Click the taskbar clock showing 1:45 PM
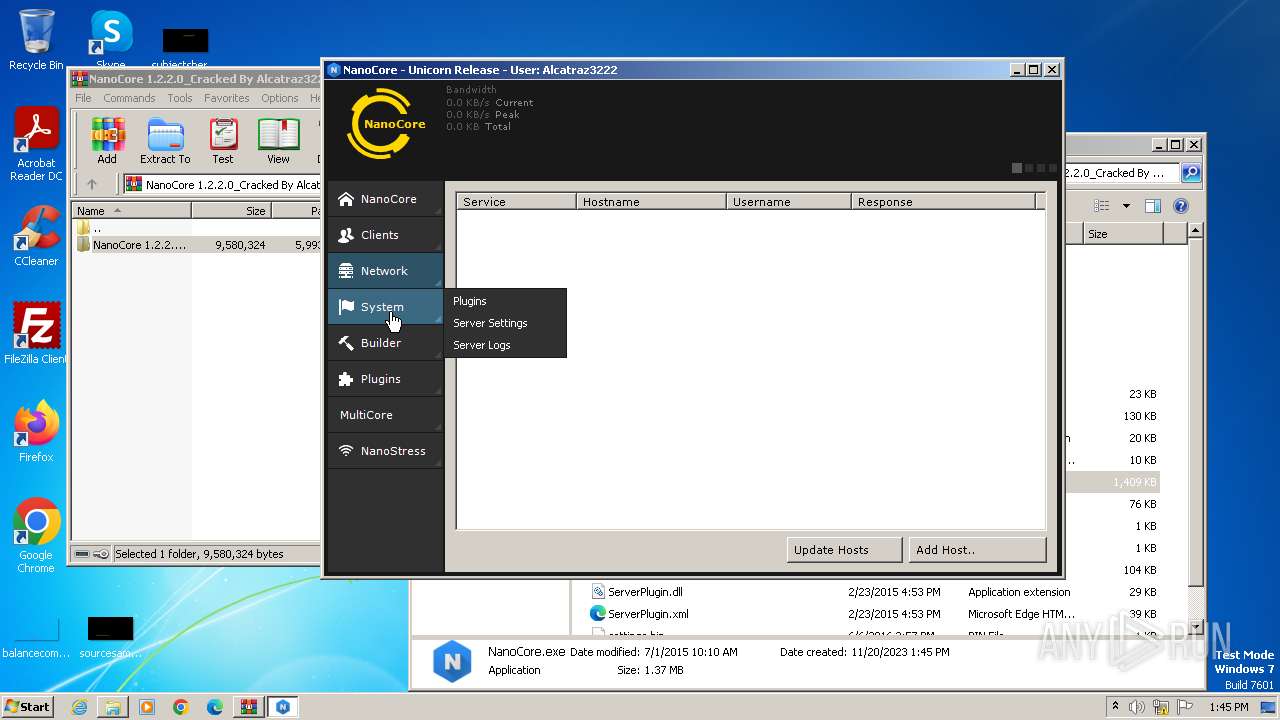This screenshot has height=720, width=1280. (1228, 707)
